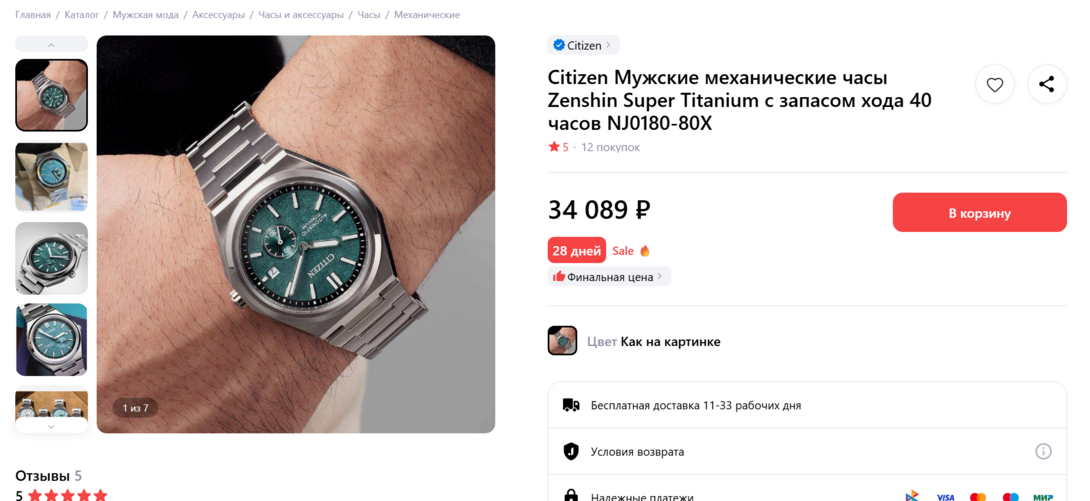Screen dimensions: 1090x501
Task: Add watch to favorites with heart icon
Action: (x=995, y=85)
